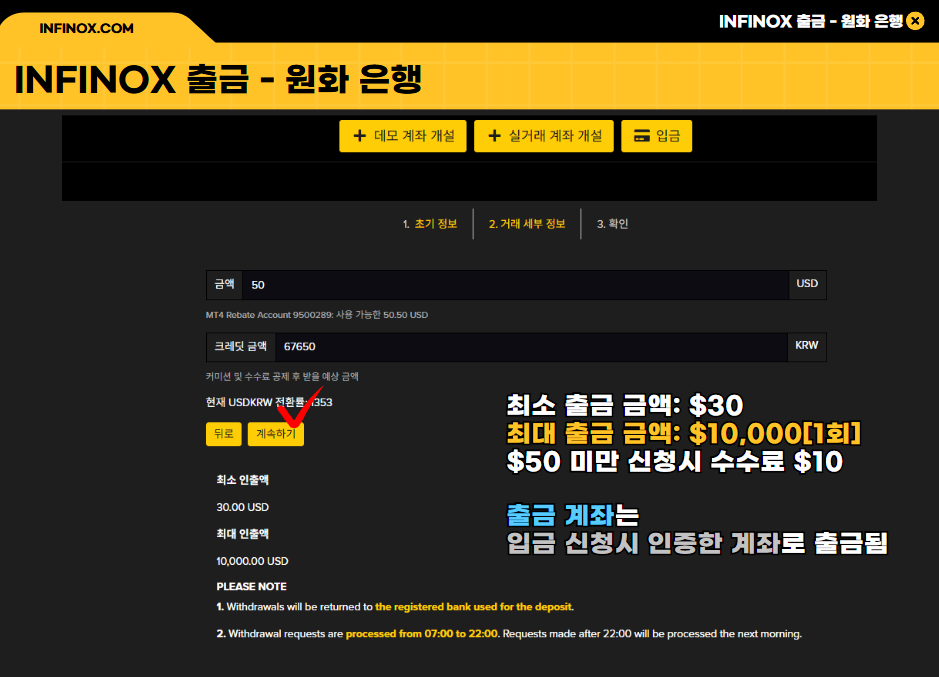Image resolution: width=939 pixels, height=677 pixels.
Task: Click the USD currency label
Action: tap(807, 283)
